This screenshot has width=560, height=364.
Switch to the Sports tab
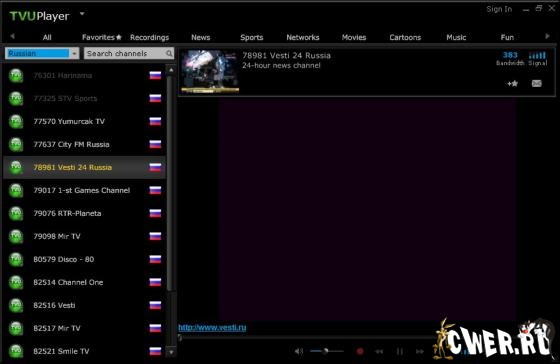point(251,38)
